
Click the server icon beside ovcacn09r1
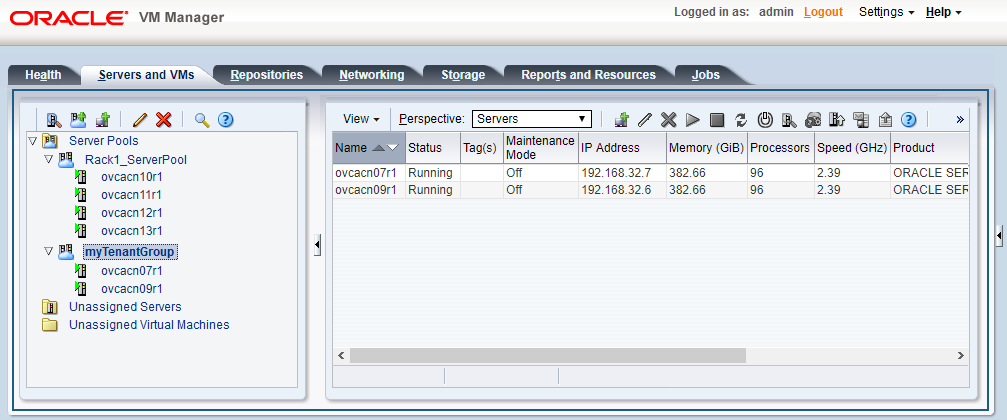81,288
